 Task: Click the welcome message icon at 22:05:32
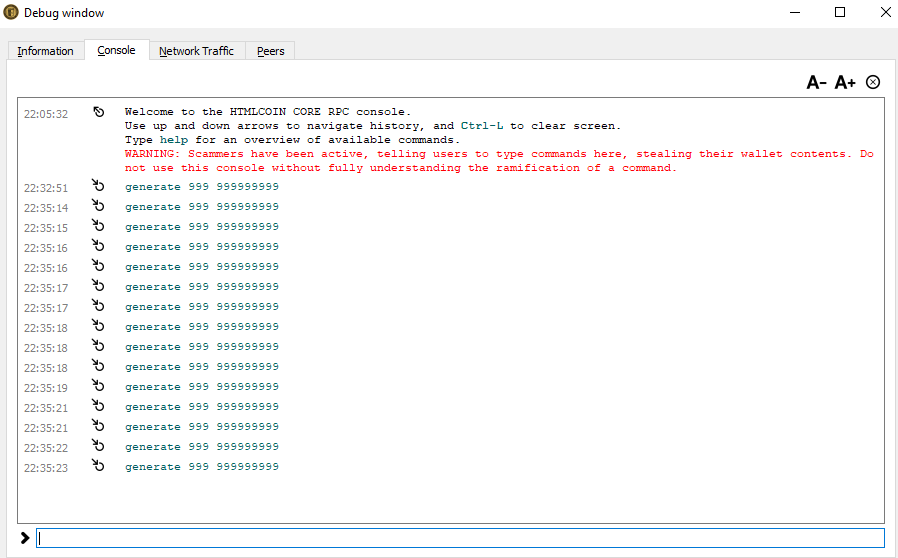[99, 112]
